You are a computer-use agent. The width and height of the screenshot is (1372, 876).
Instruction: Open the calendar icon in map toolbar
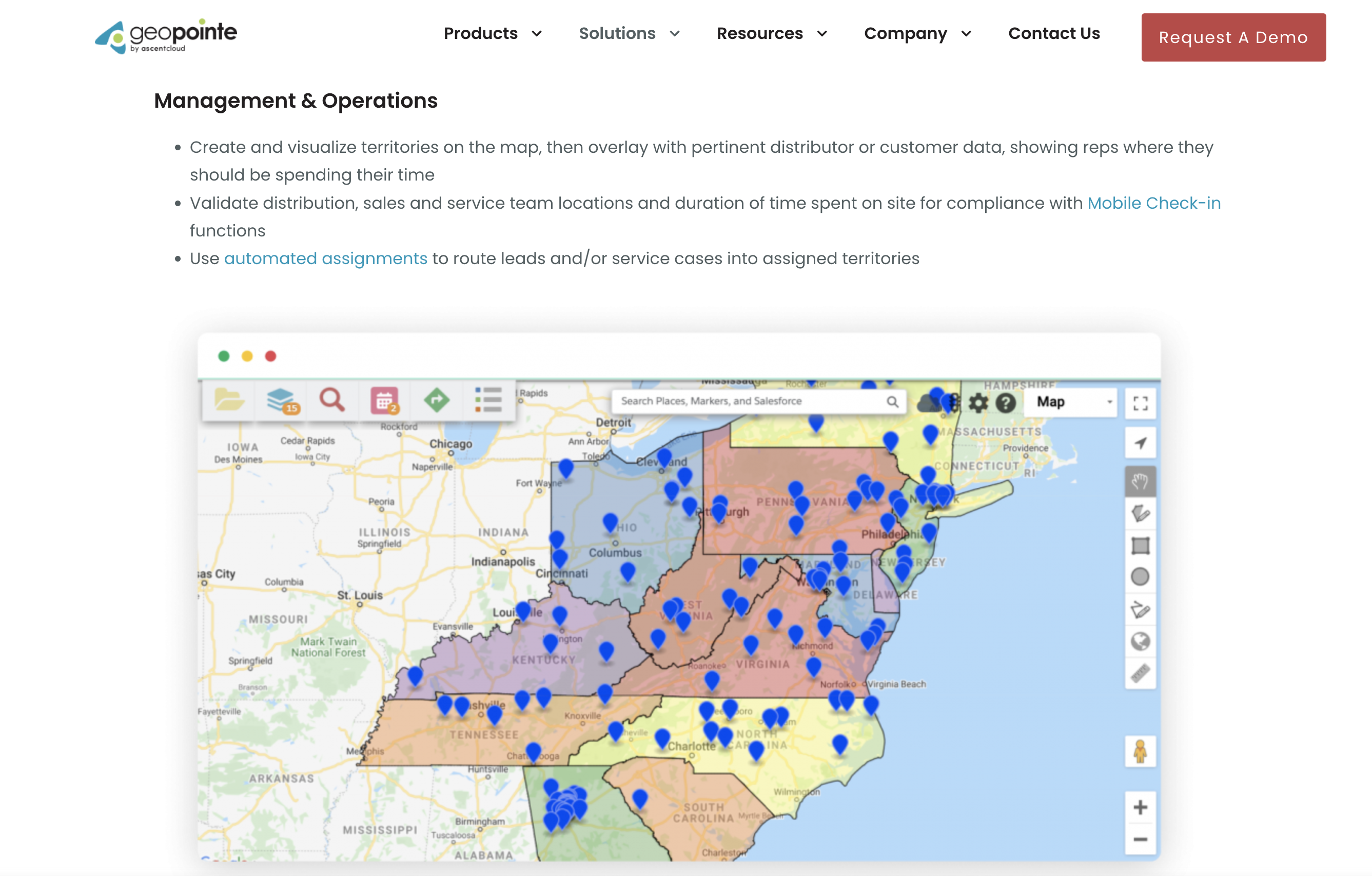(385, 400)
